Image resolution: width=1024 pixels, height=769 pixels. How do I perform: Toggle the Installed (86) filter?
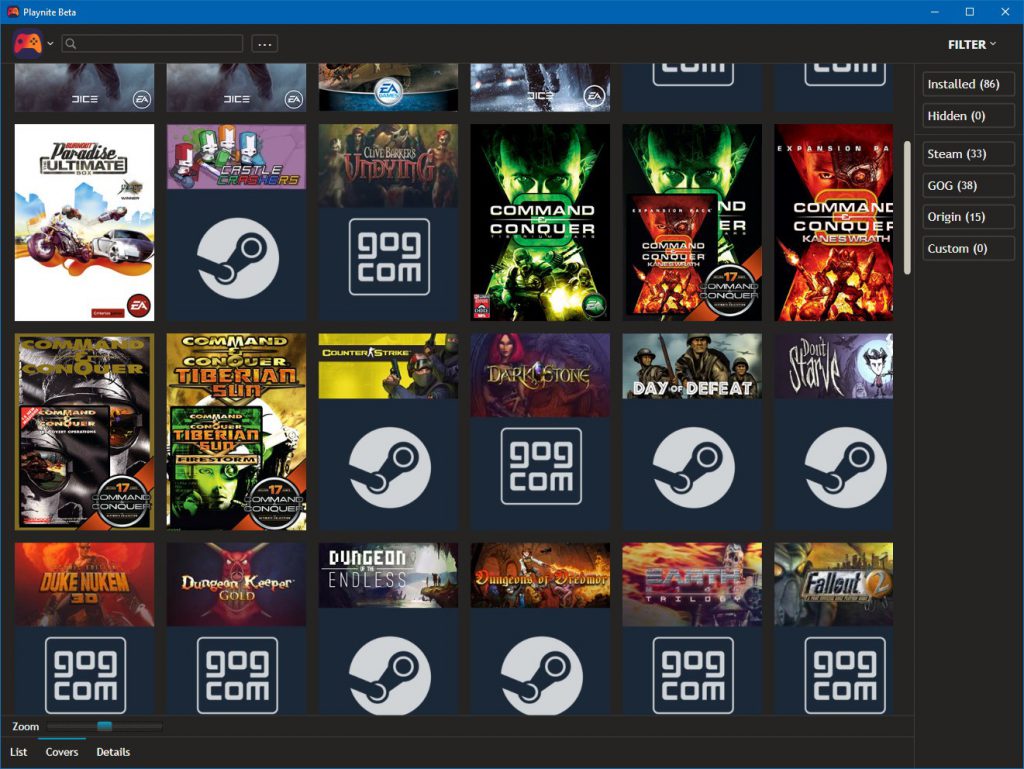pos(968,85)
